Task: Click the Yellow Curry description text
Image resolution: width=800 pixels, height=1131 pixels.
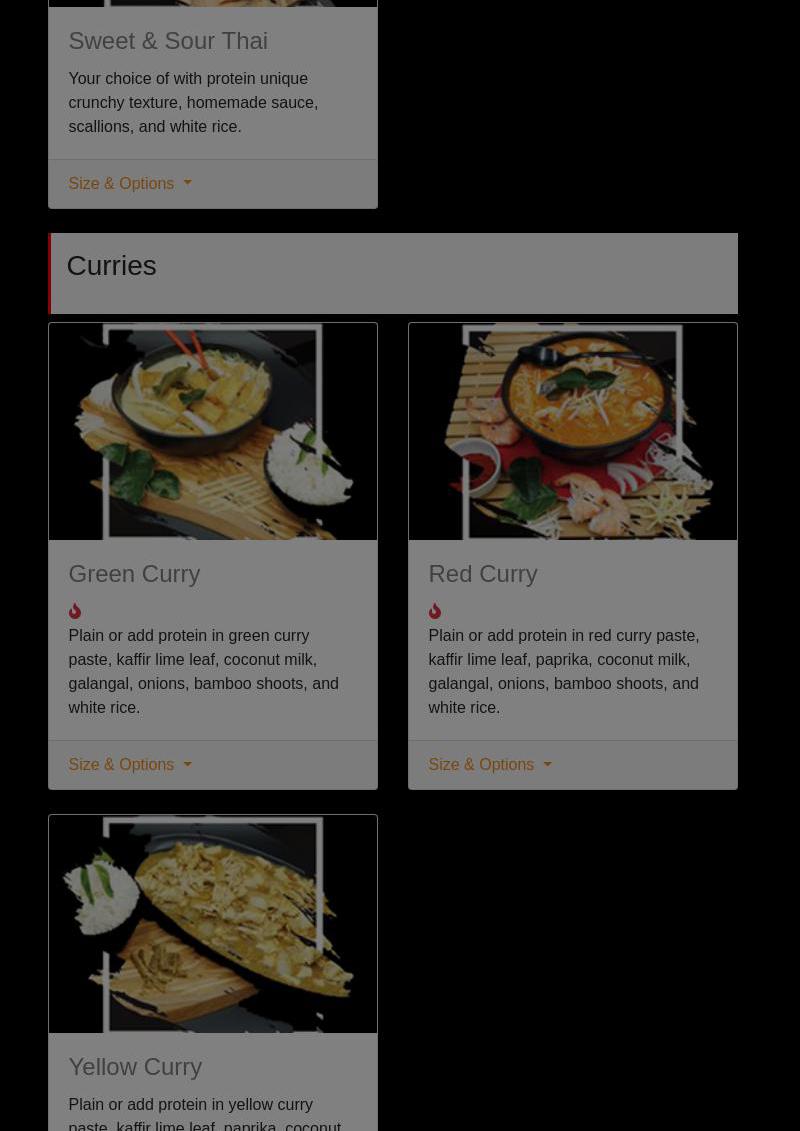Action: [x=206, y=1114]
